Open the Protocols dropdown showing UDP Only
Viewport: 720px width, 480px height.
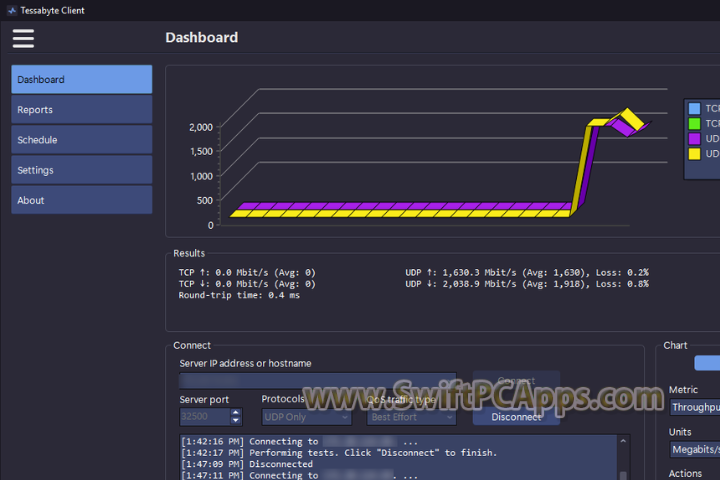tap(306, 417)
